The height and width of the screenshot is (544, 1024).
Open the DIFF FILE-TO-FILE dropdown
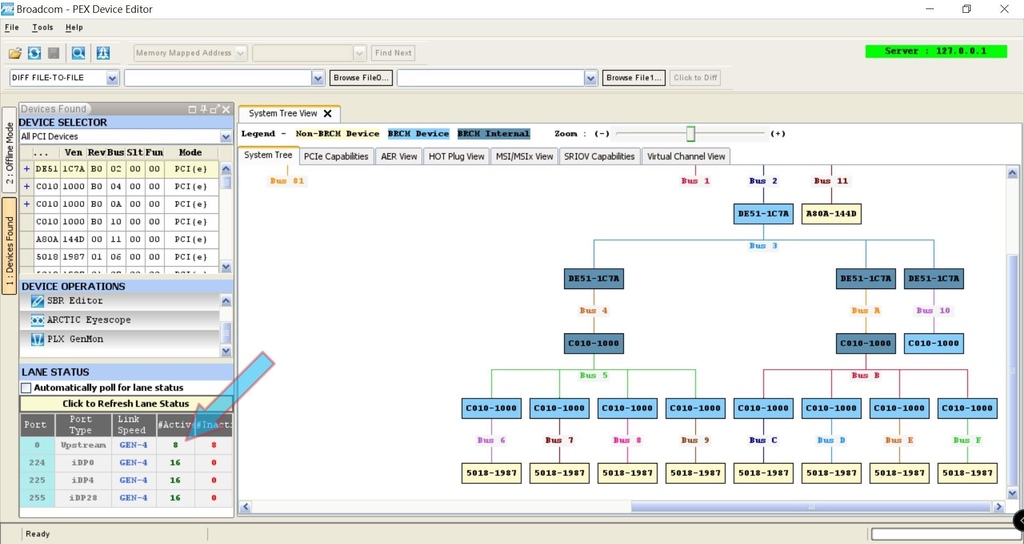[x=112, y=78]
